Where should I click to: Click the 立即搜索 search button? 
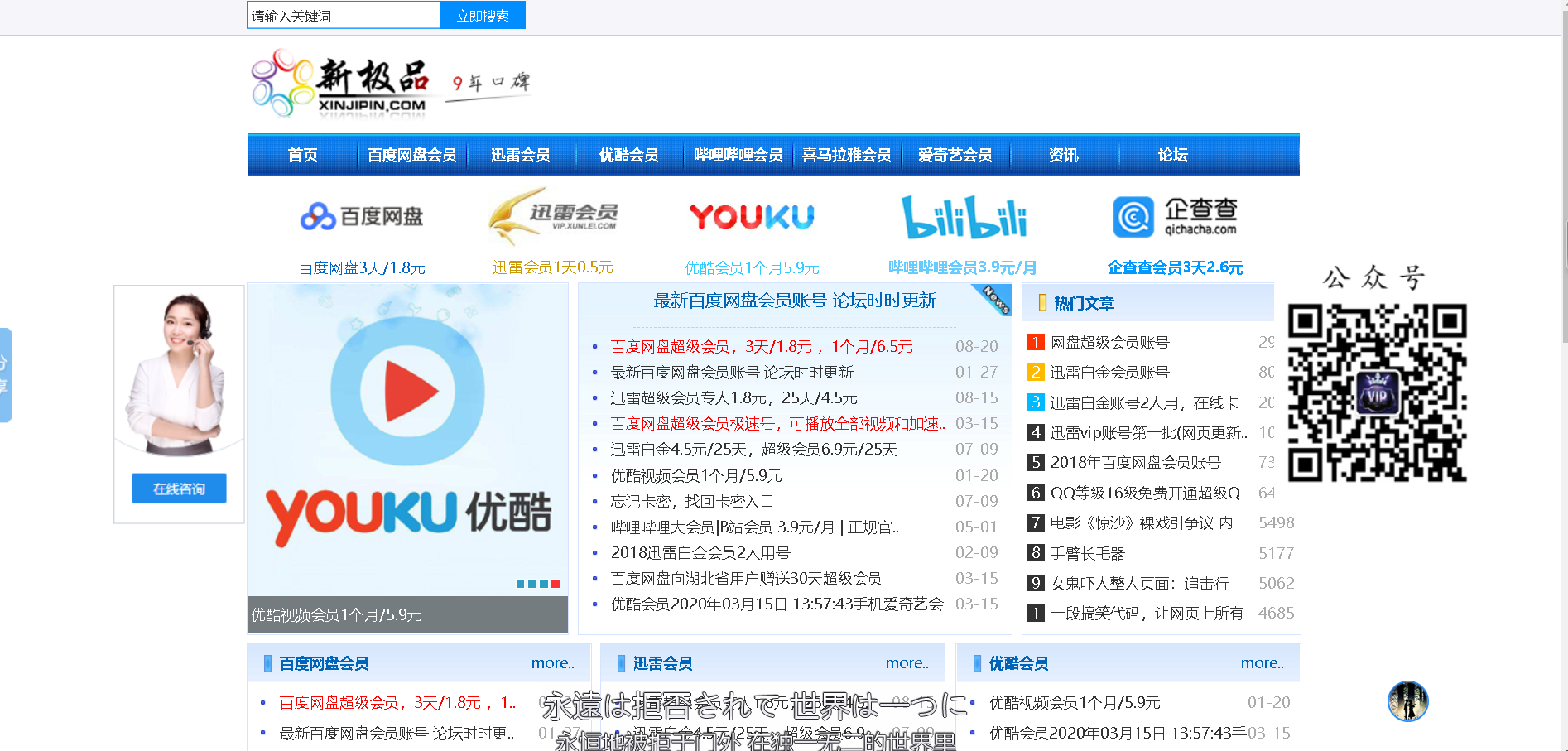[483, 15]
